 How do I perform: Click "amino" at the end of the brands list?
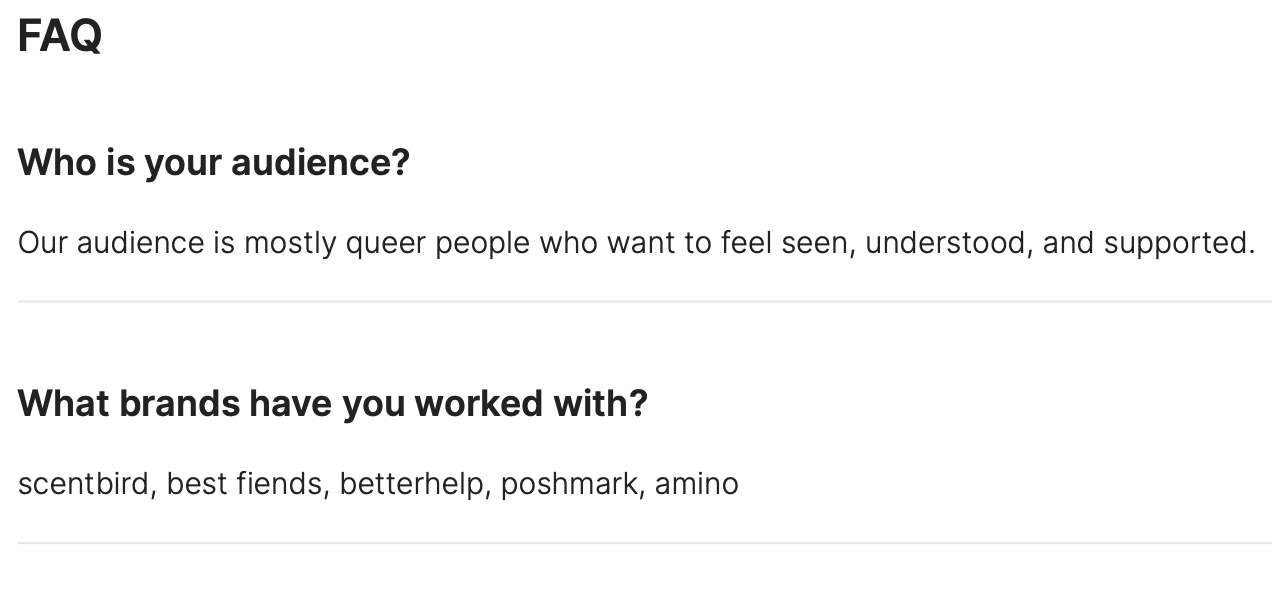(697, 484)
